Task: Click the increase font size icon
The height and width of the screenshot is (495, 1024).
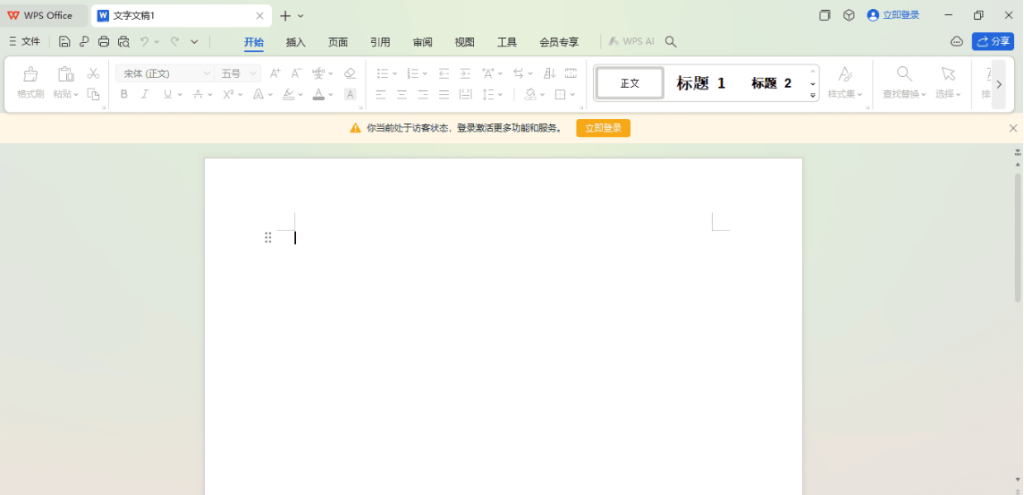Action: pyautogui.click(x=275, y=73)
